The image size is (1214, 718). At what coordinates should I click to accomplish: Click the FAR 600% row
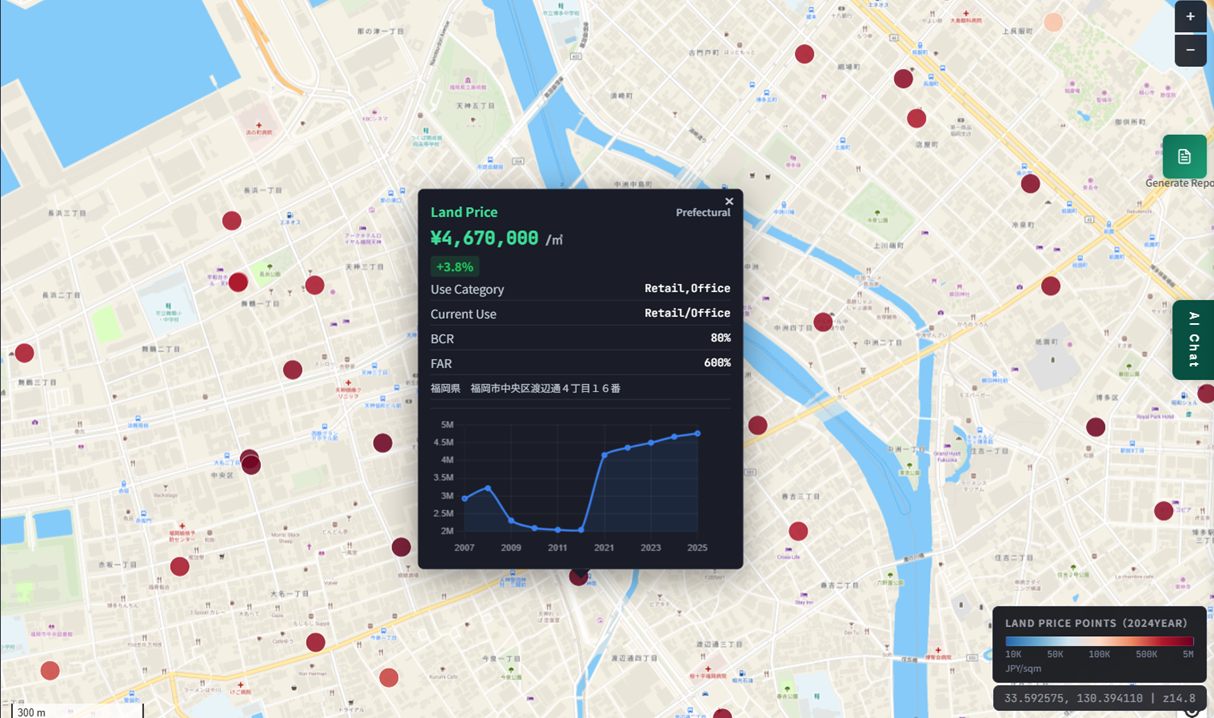[x=580, y=363]
